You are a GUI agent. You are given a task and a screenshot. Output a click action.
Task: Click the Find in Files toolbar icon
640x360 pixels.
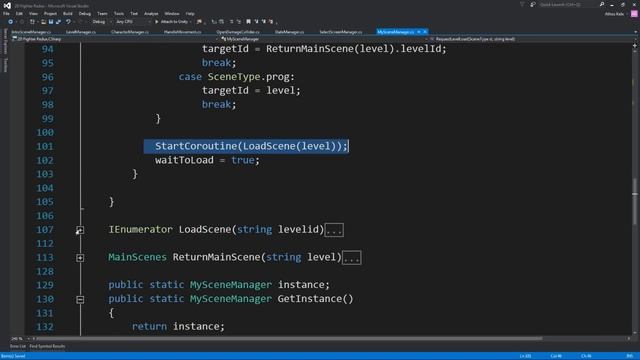[x=199, y=22]
